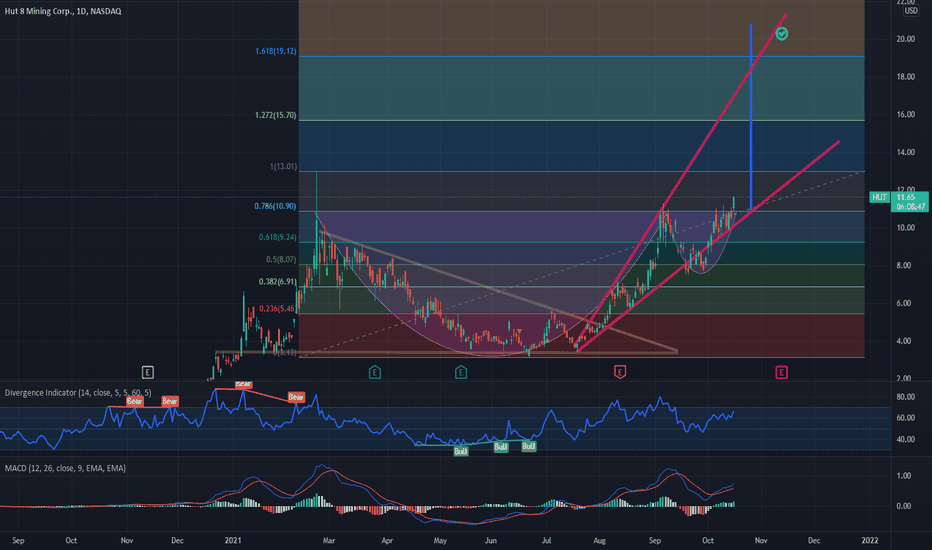Click the 16.00 price axis label
Image resolution: width=932 pixels, height=550 pixels.
906,115
